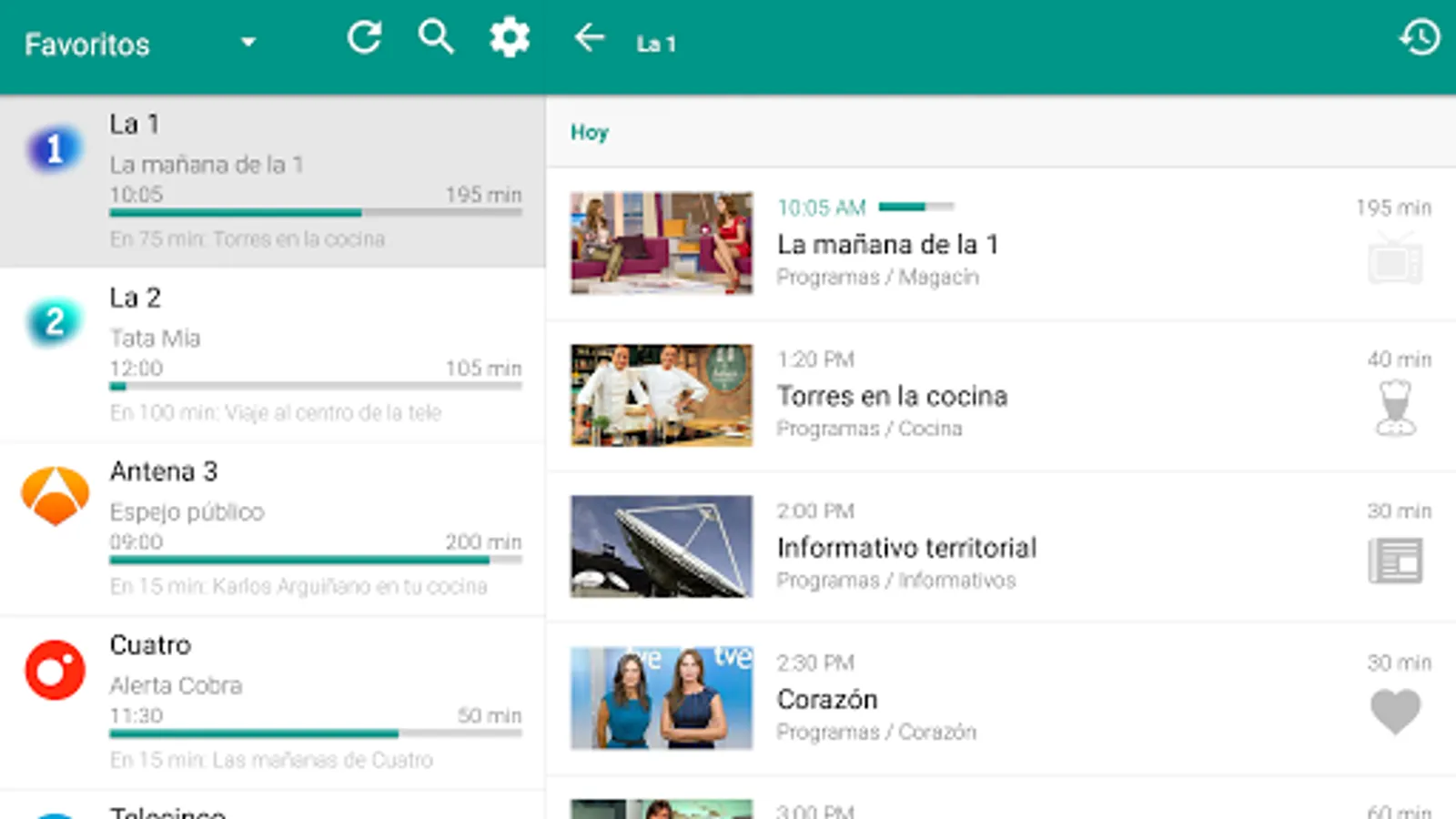Click La 1 progress bar in favorites list
Screen dimensions: 1456x819
(316, 213)
